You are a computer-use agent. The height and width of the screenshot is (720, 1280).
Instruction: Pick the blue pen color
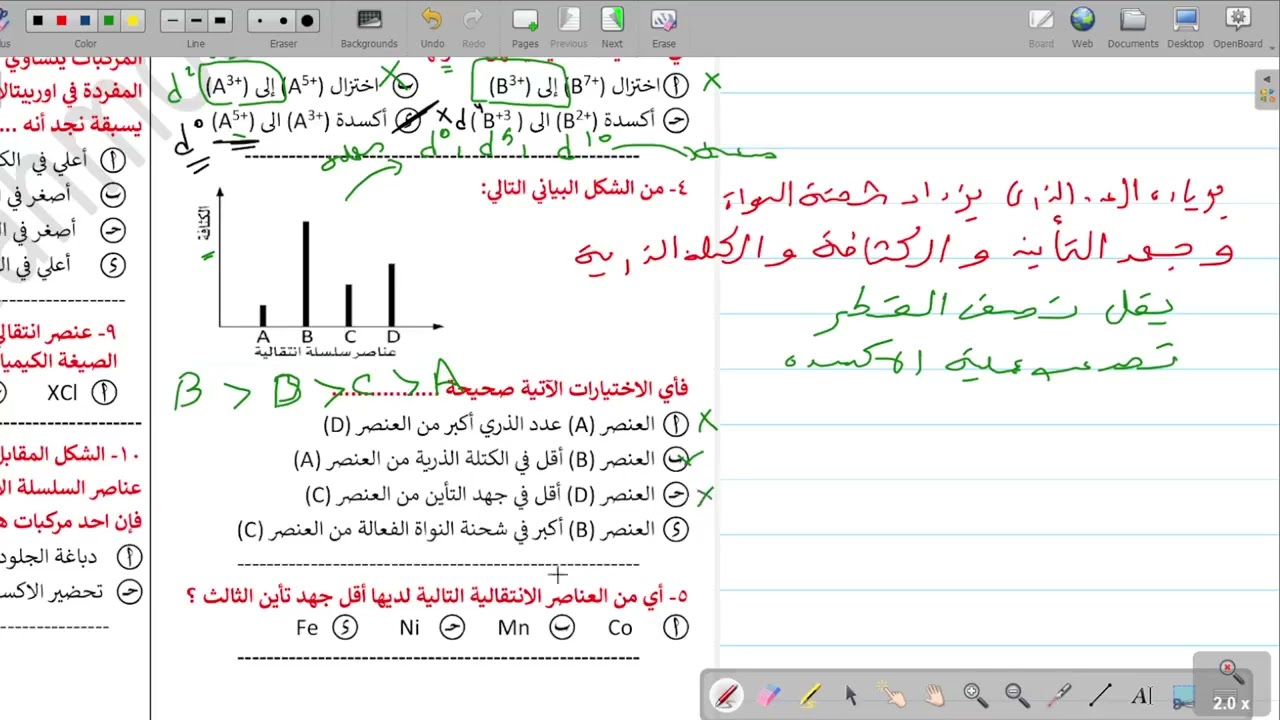point(85,20)
